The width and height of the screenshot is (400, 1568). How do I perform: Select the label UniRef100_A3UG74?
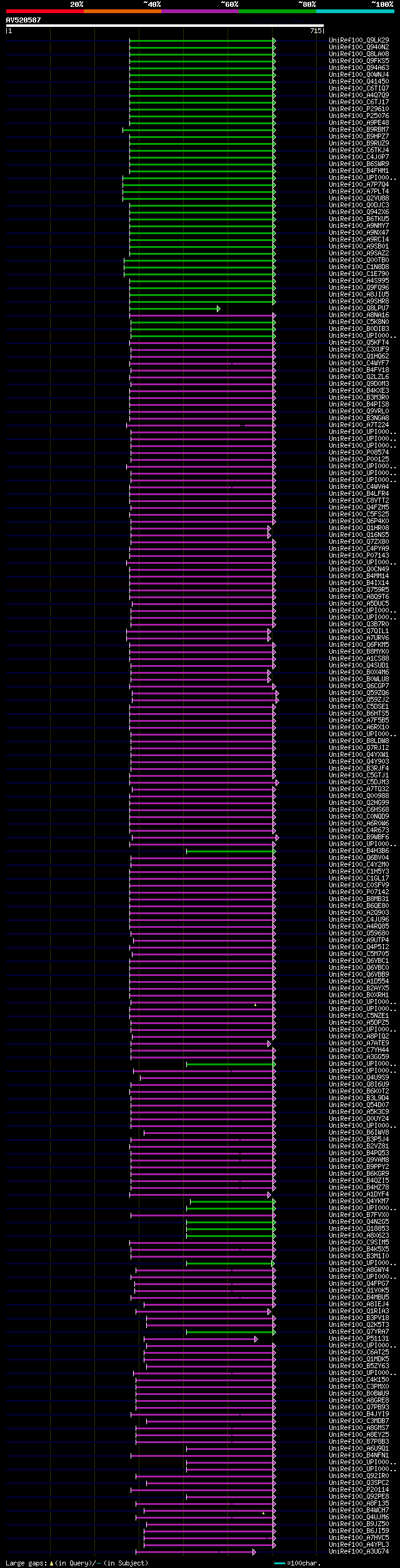pyautogui.click(x=359, y=1552)
